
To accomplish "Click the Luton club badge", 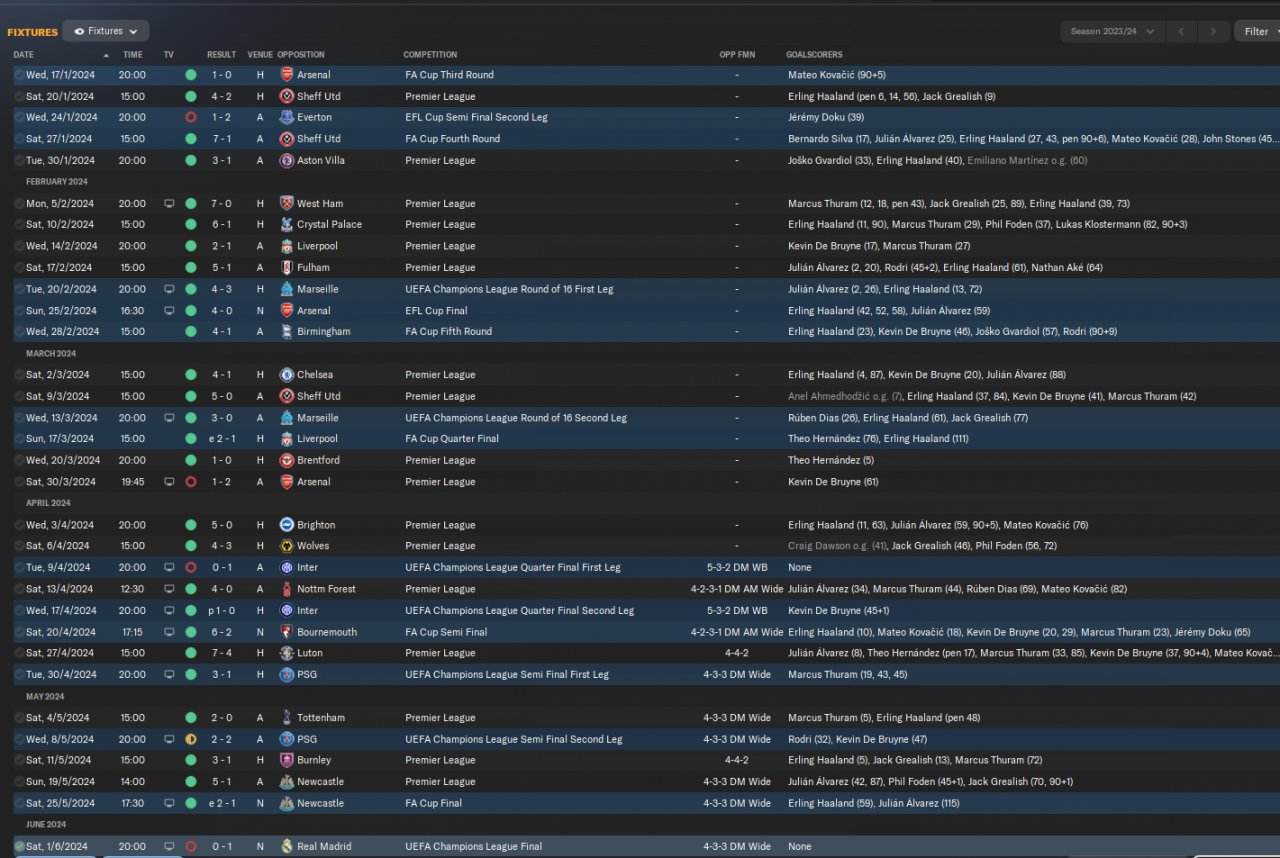I will pos(287,653).
